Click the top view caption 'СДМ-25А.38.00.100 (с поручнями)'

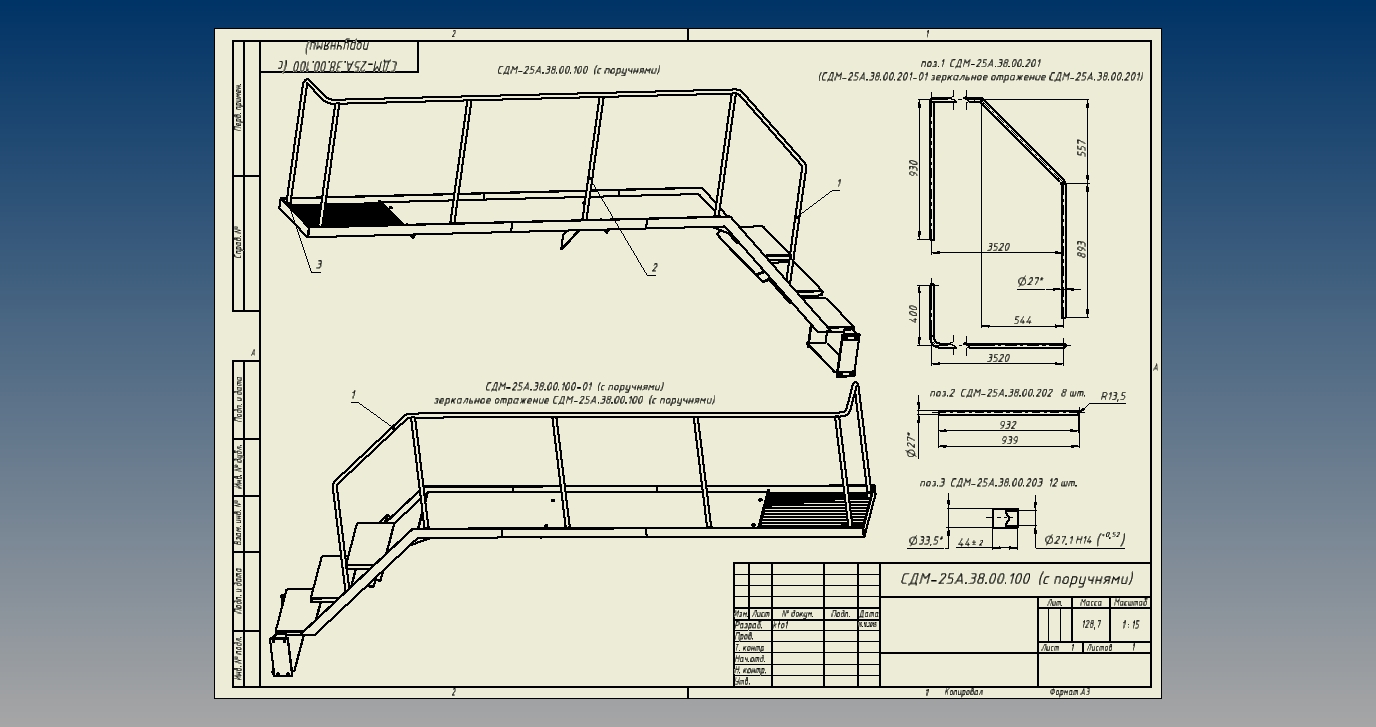(578, 70)
